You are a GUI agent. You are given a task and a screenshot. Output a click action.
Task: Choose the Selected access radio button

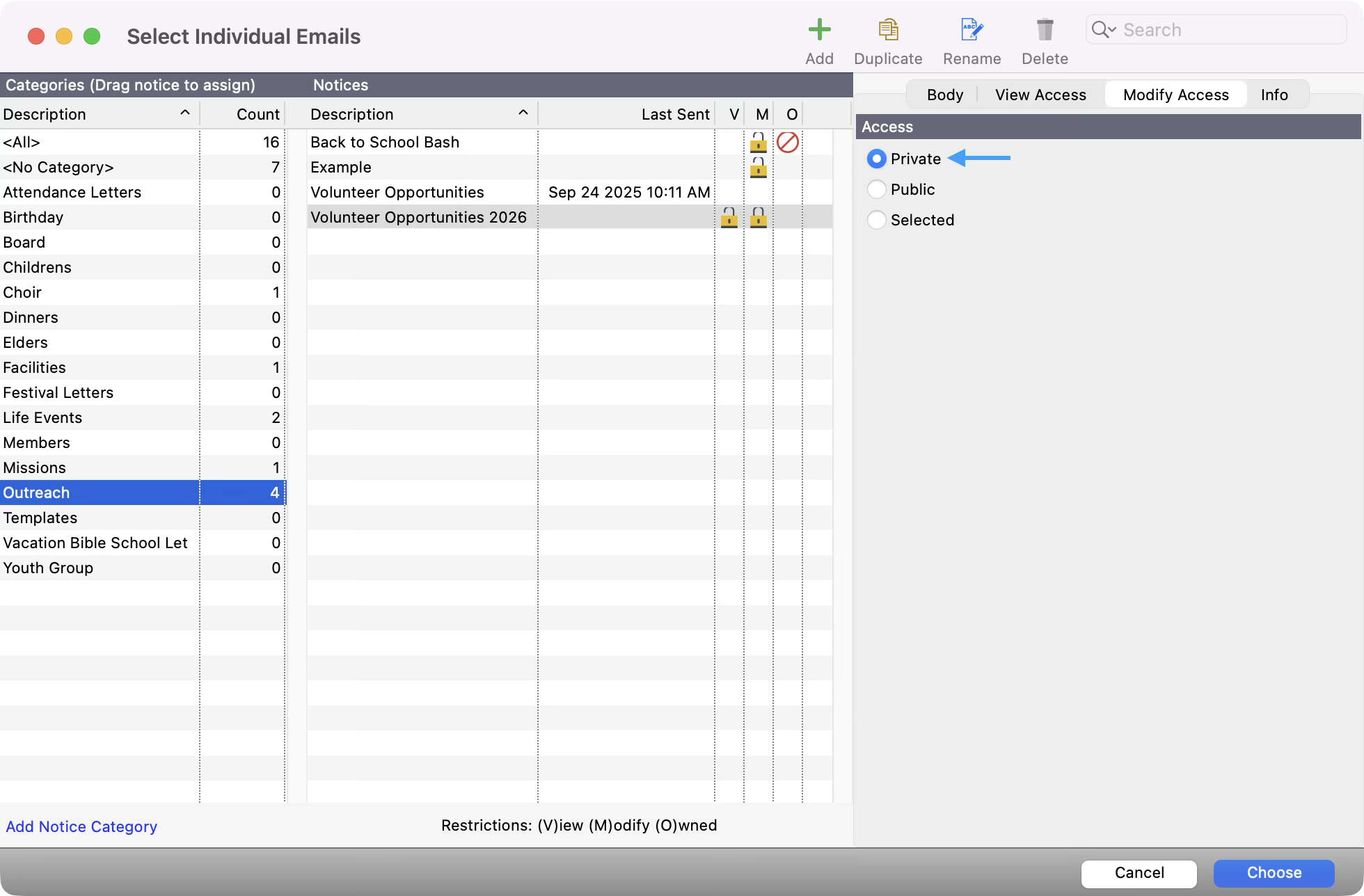point(877,221)
